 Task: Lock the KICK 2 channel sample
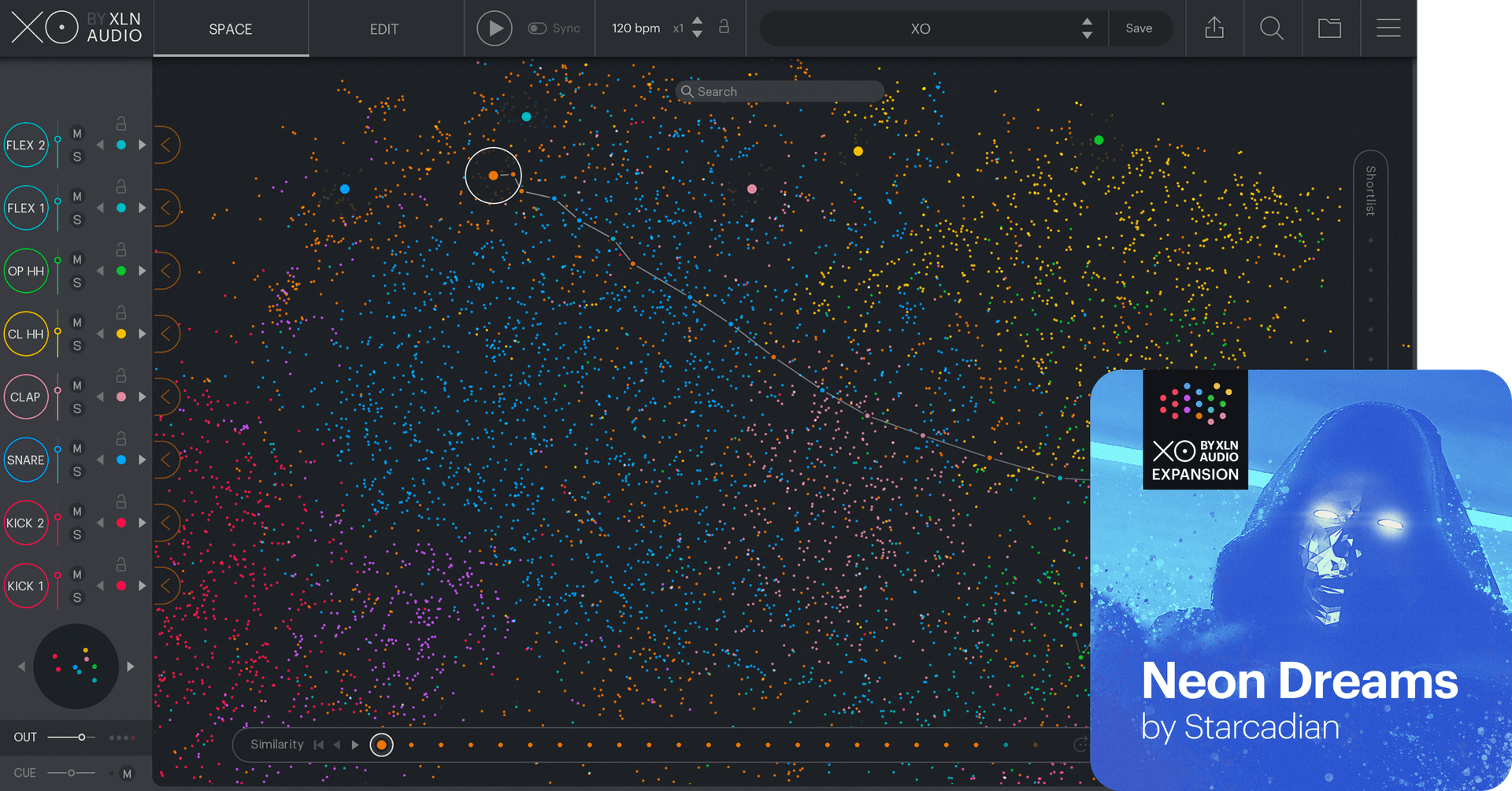121,501
